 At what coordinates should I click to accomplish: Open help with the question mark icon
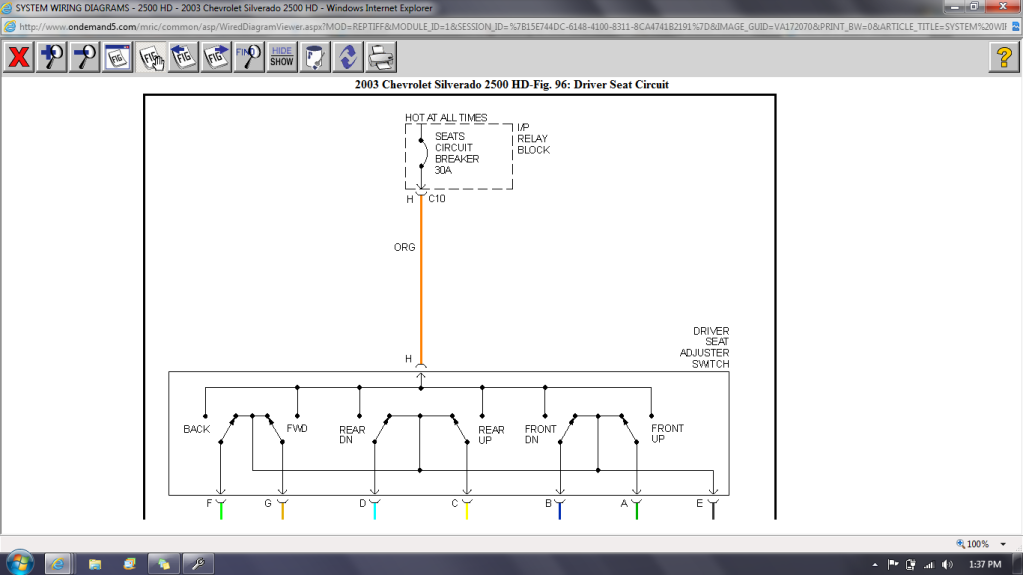tap(1004, 57)
